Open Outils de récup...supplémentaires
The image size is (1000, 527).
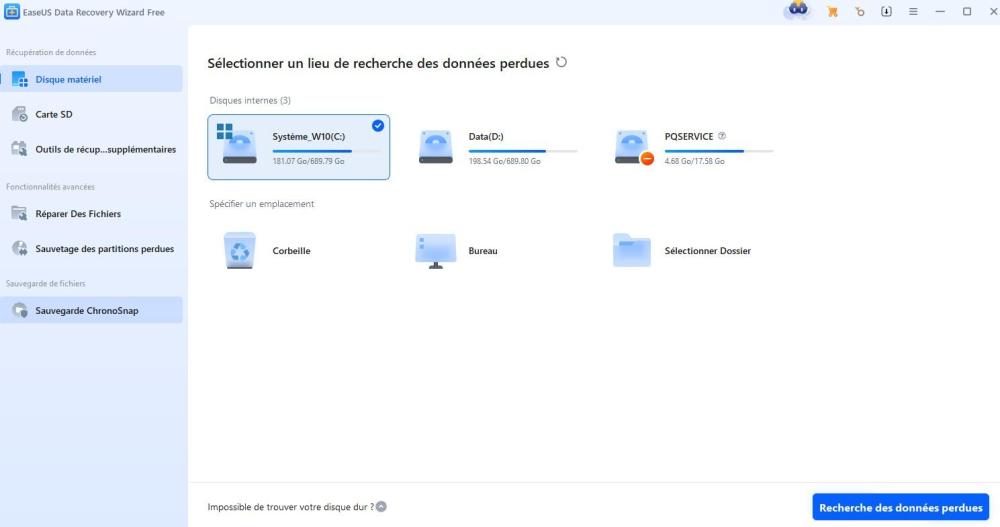(91, 149)
